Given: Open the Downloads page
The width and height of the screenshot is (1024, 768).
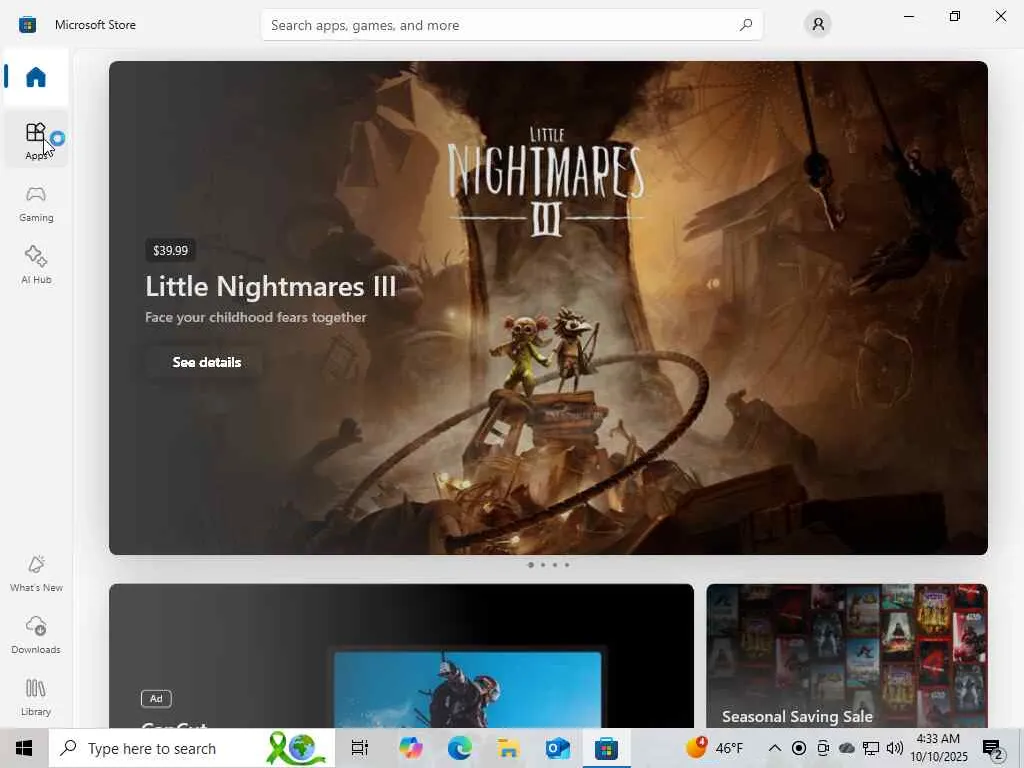Looking at the screenshot, I should tap(36, 635).
